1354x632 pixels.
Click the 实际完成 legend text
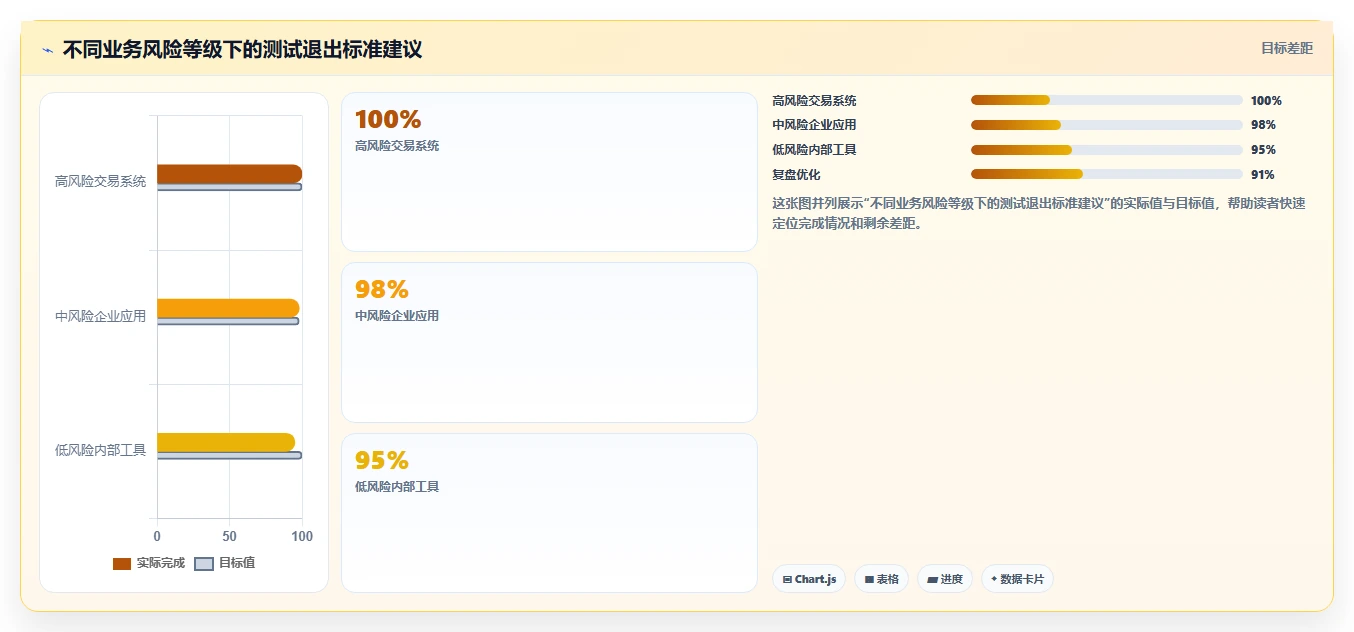pyautogui.click(x=161, y=564)
